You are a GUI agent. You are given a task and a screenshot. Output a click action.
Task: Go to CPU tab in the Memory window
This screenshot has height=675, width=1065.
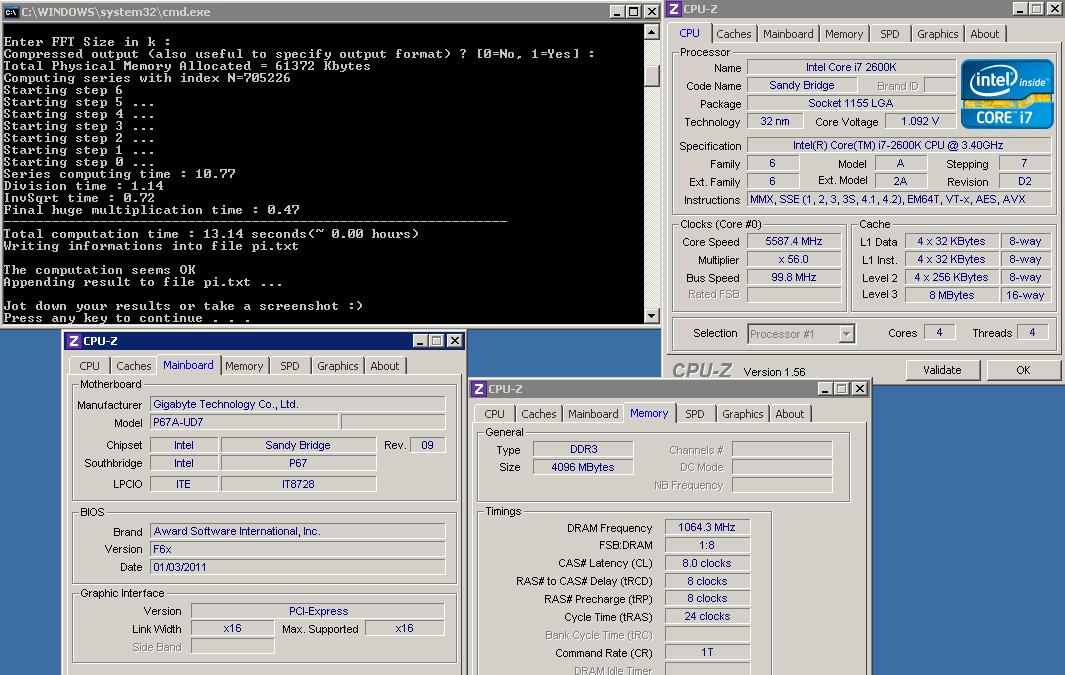(494, 414)
